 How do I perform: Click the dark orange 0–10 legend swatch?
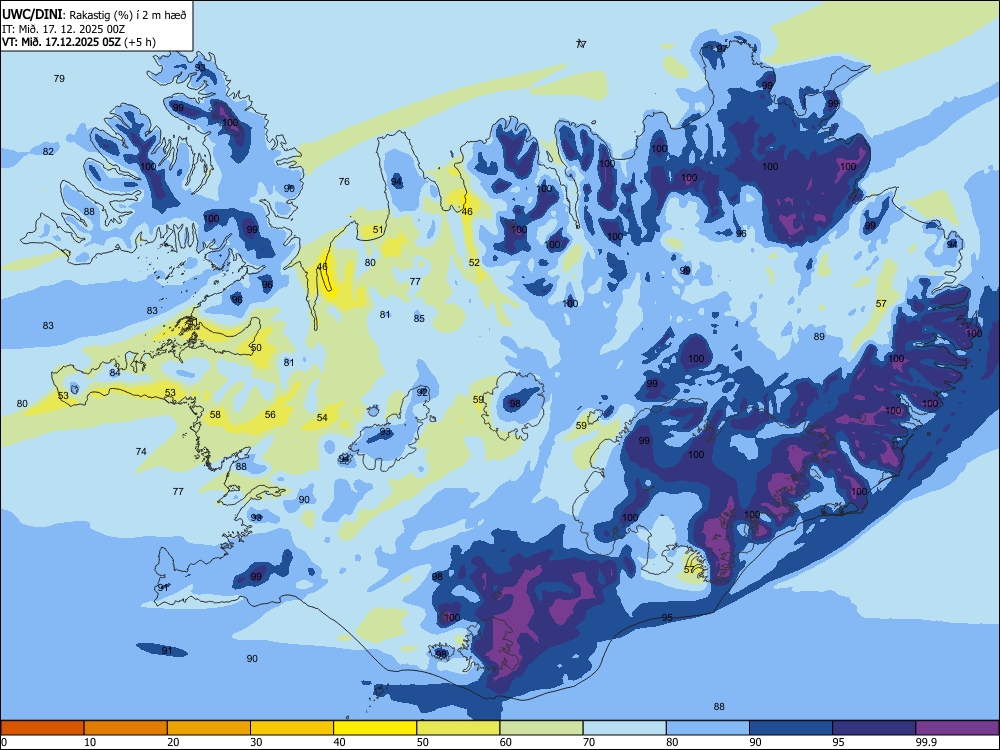[x=42, y=728]
